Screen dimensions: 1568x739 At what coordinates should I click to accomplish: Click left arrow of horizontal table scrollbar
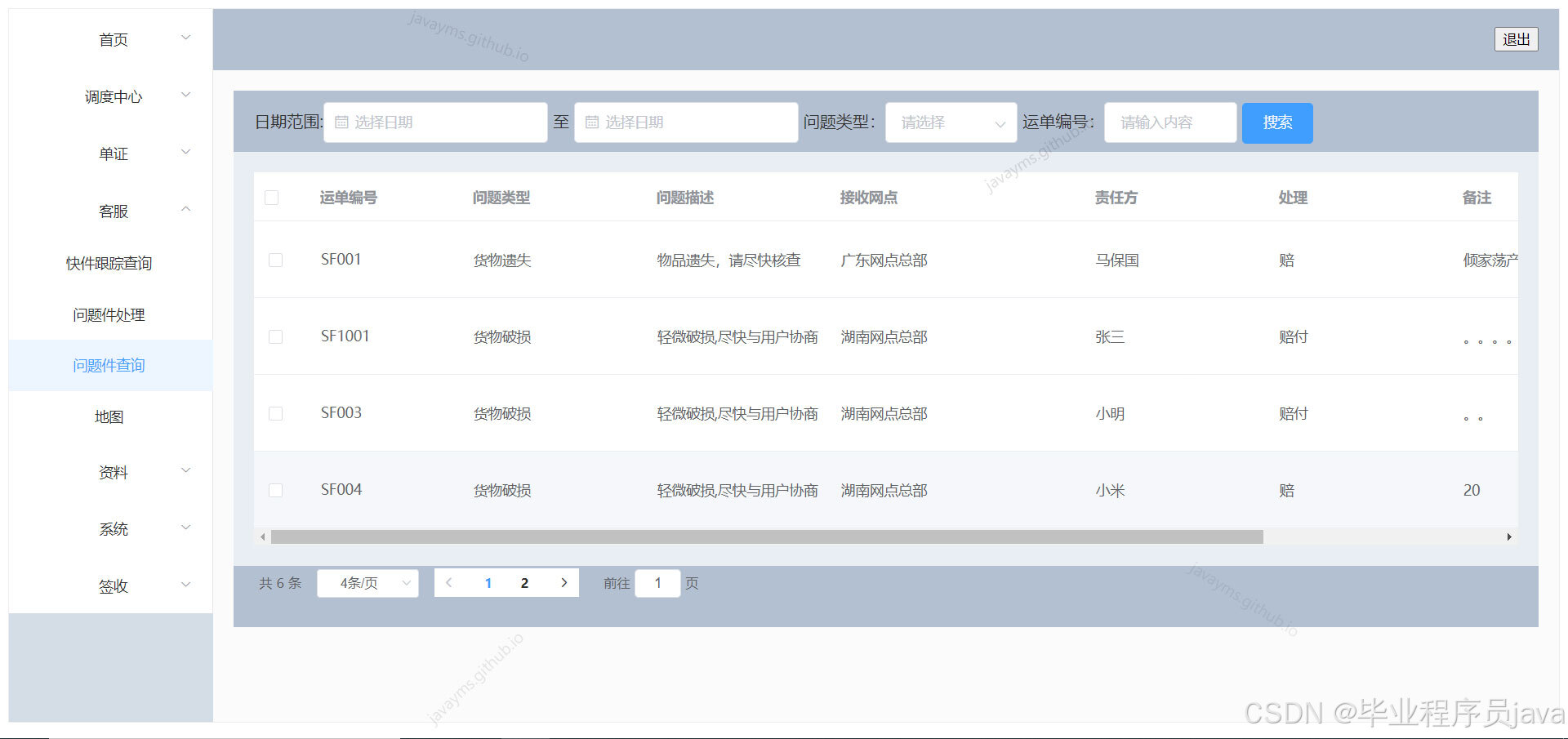(x=262, y=536)
